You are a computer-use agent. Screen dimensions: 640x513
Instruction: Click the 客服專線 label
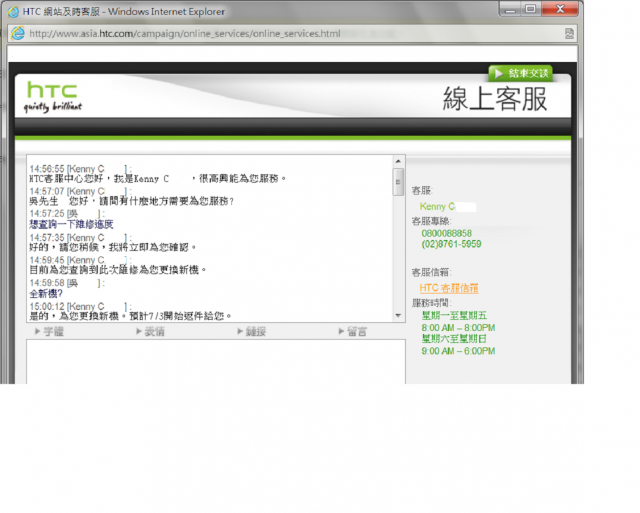[x=431, y=221]
